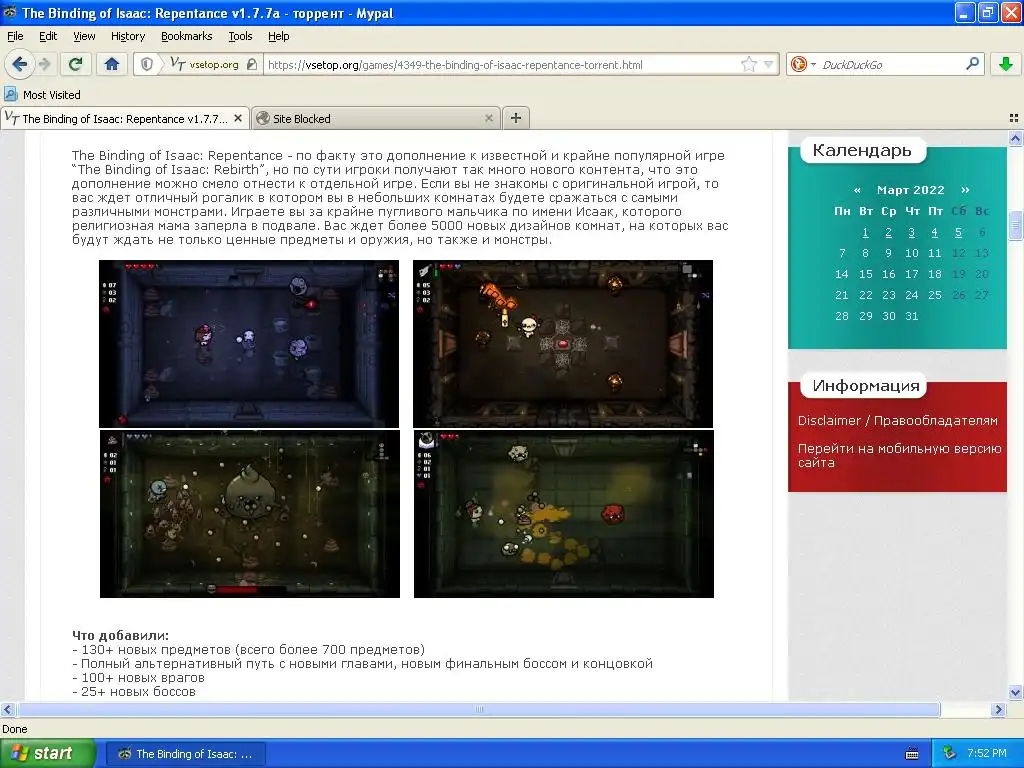1024x768 pixels.
Task: Open the Home page icon
Action: click(112, 64)
